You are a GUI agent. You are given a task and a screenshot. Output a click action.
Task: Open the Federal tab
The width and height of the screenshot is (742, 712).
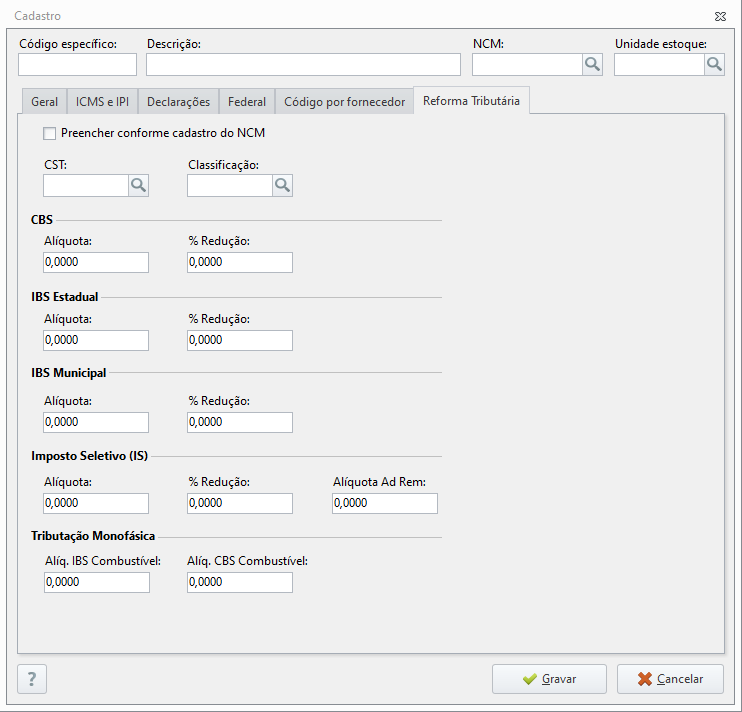pos(247,102)
